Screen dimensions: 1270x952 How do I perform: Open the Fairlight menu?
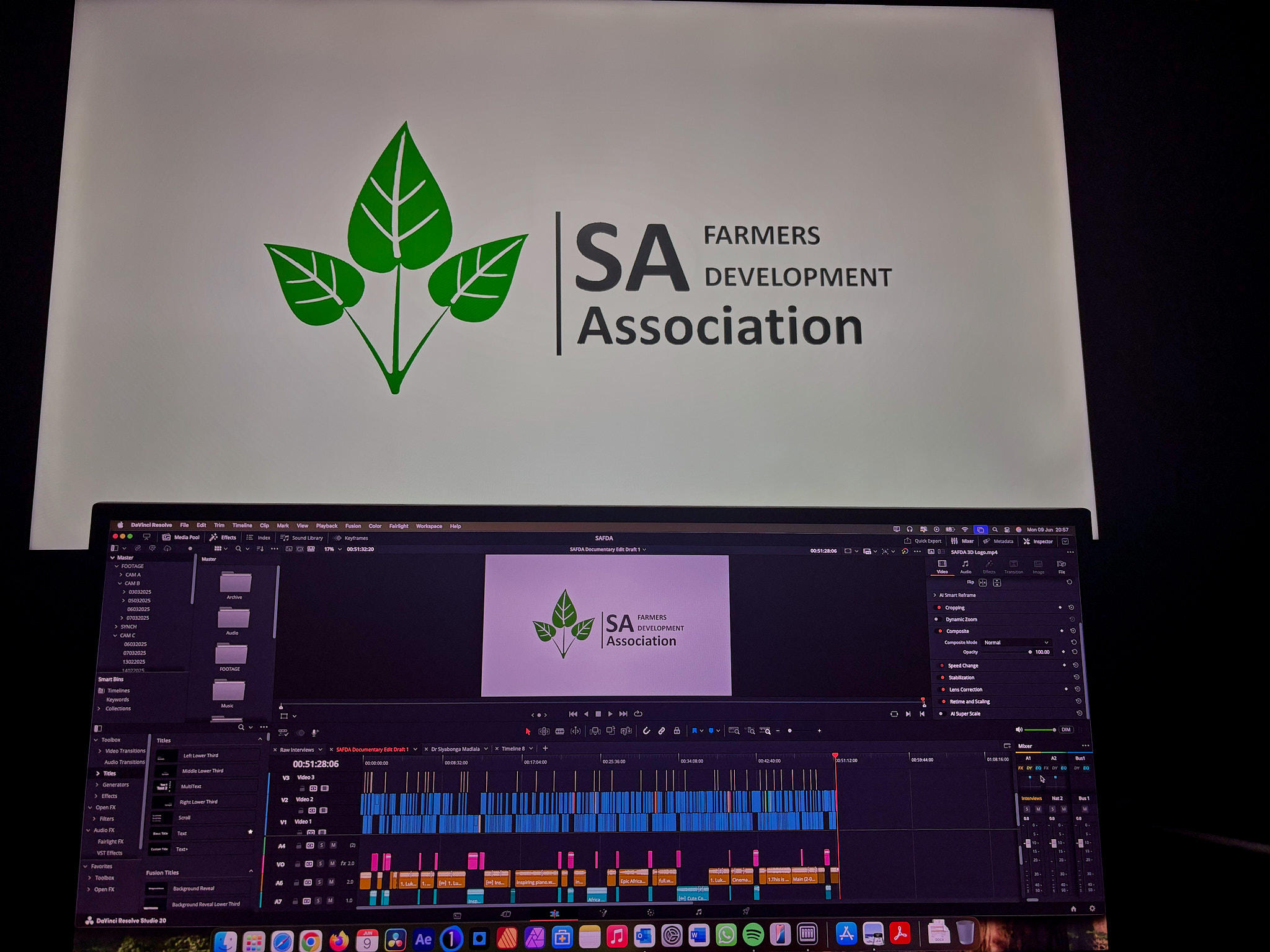[399, 526]
